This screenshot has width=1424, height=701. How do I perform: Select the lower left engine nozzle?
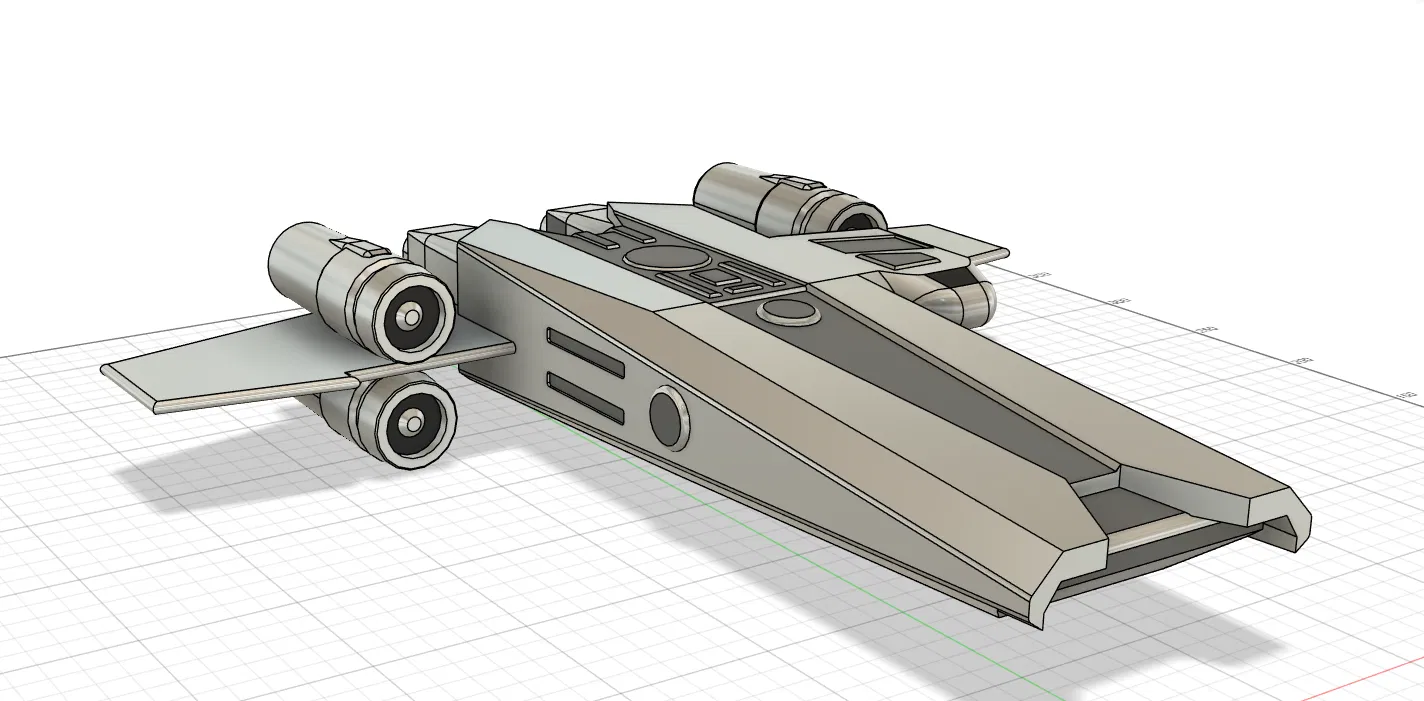point(412,422)
